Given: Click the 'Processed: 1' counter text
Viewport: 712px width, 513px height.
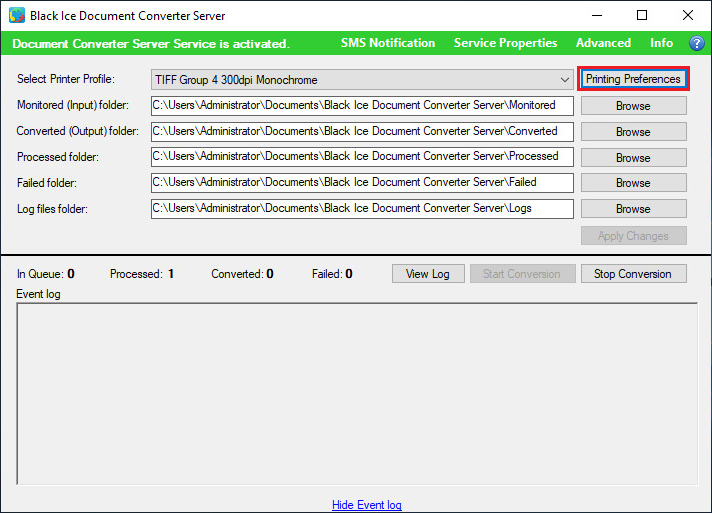Looking at the screenshot, I should pyautogui.click(x=142, y=274).
